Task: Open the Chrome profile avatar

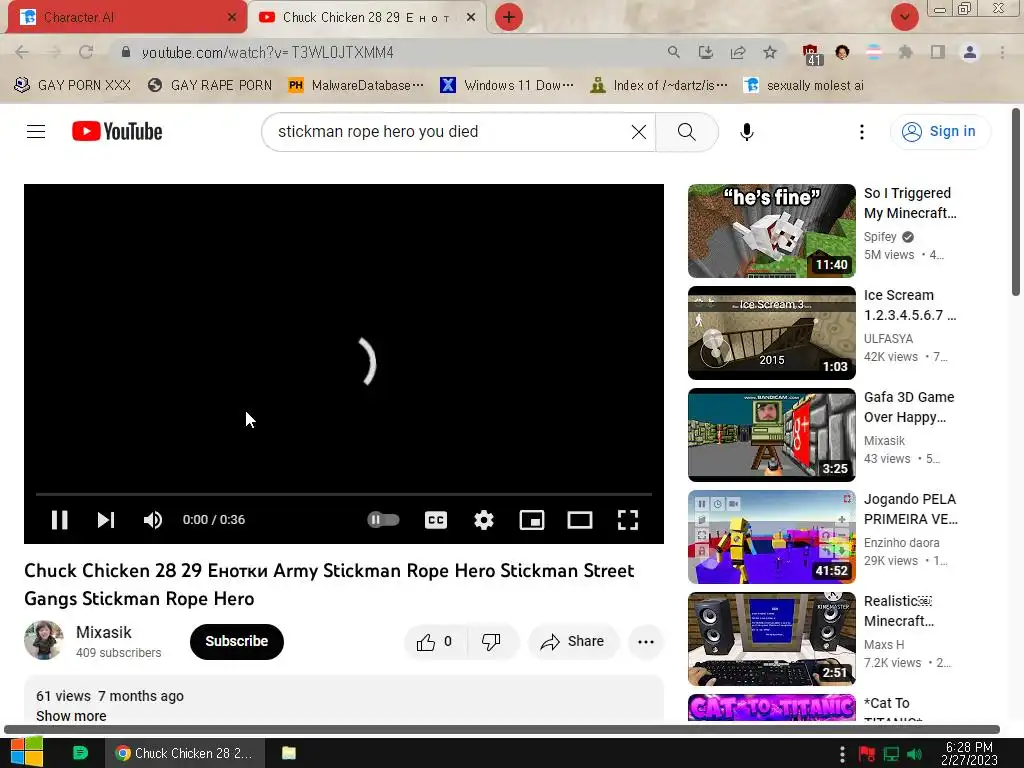Action: 970,52
